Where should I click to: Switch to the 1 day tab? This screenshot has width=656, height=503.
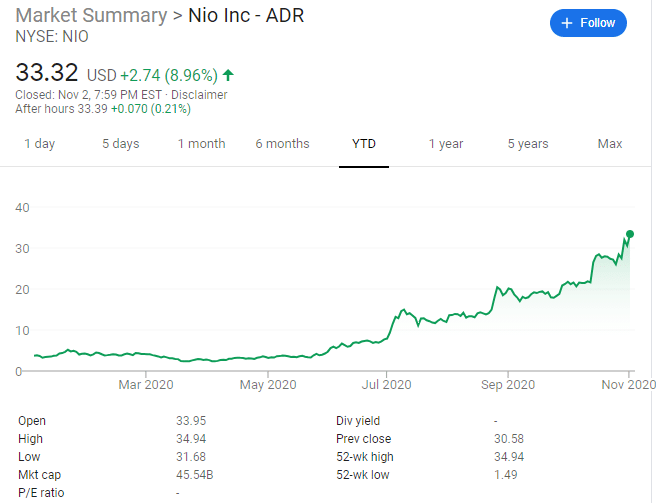[x=39, y=144]
